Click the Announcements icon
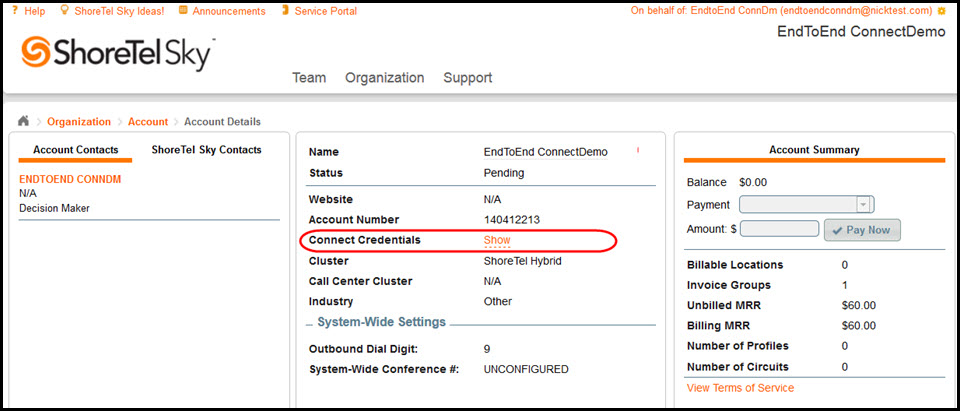960x411 pixels. tap(183, 10)
